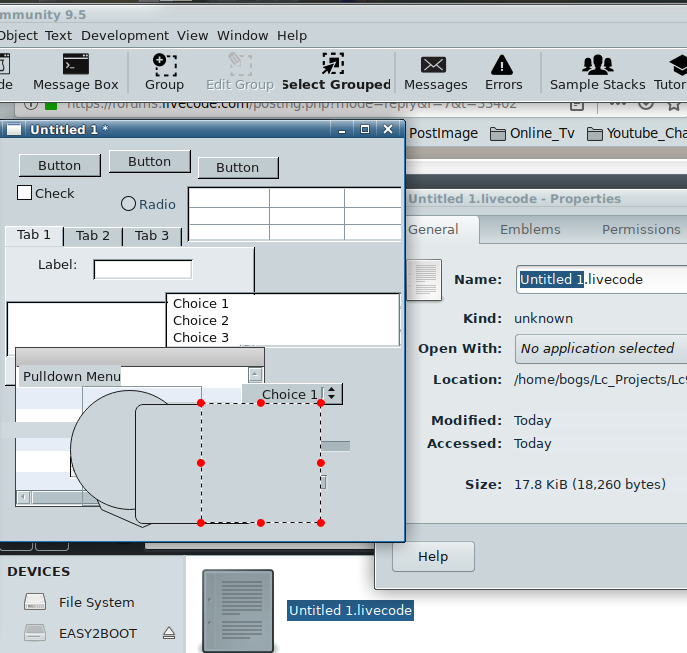Select the Radio option button
Viewport: 687px width, 653px height.
(128, 204)
